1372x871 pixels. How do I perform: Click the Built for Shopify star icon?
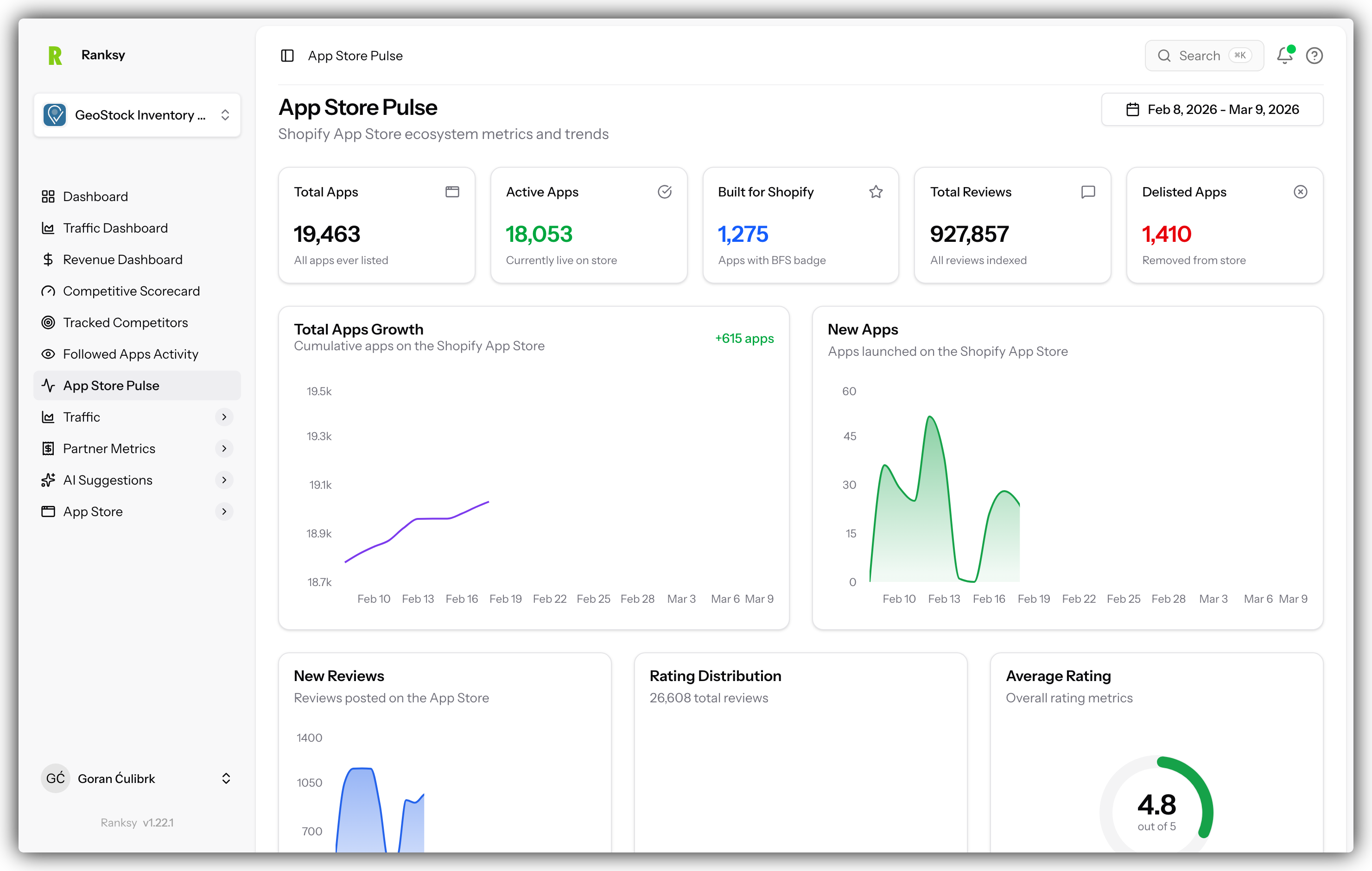click(877, 192)
